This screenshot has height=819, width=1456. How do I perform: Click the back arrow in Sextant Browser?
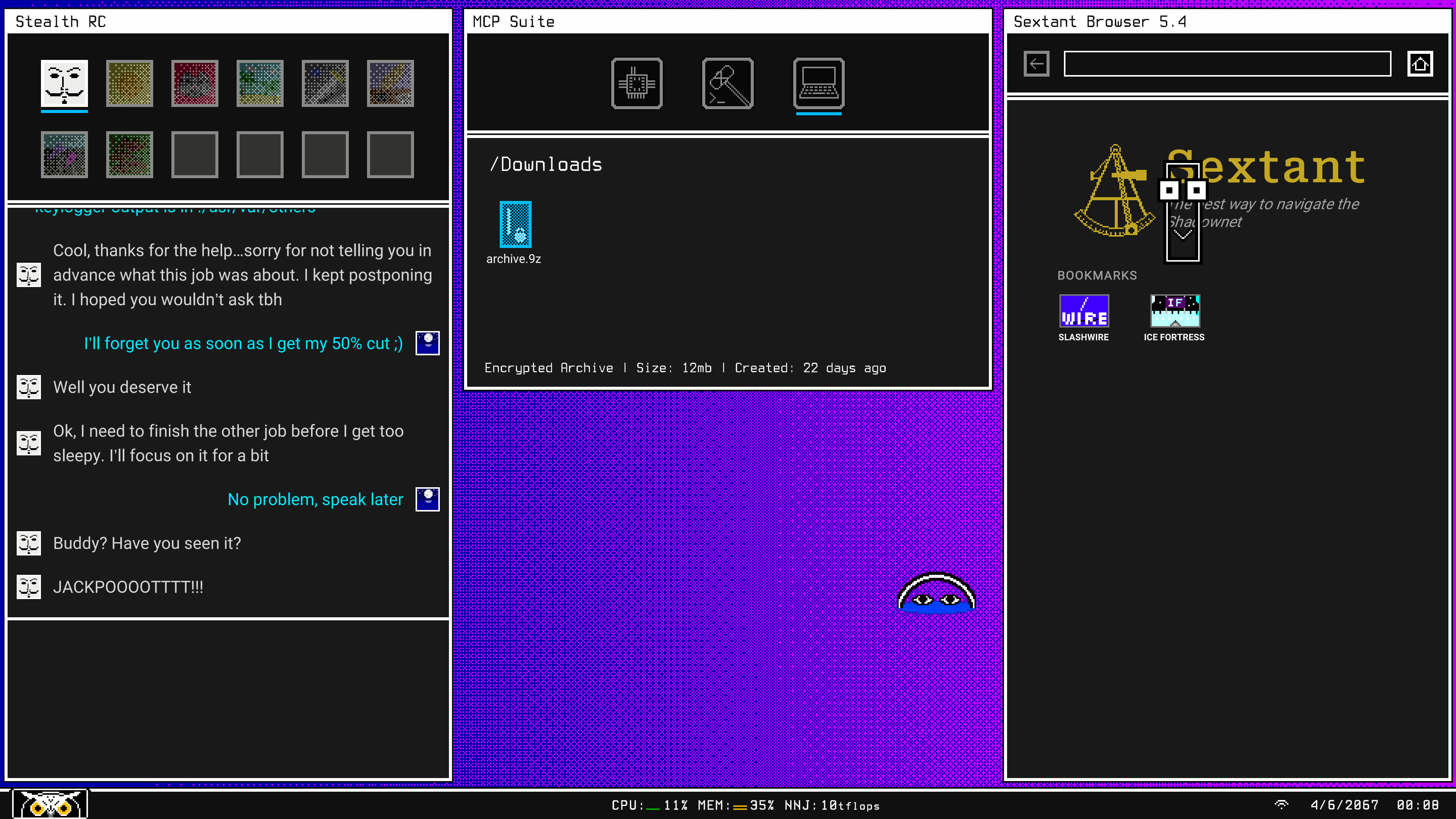[1036, 64]
